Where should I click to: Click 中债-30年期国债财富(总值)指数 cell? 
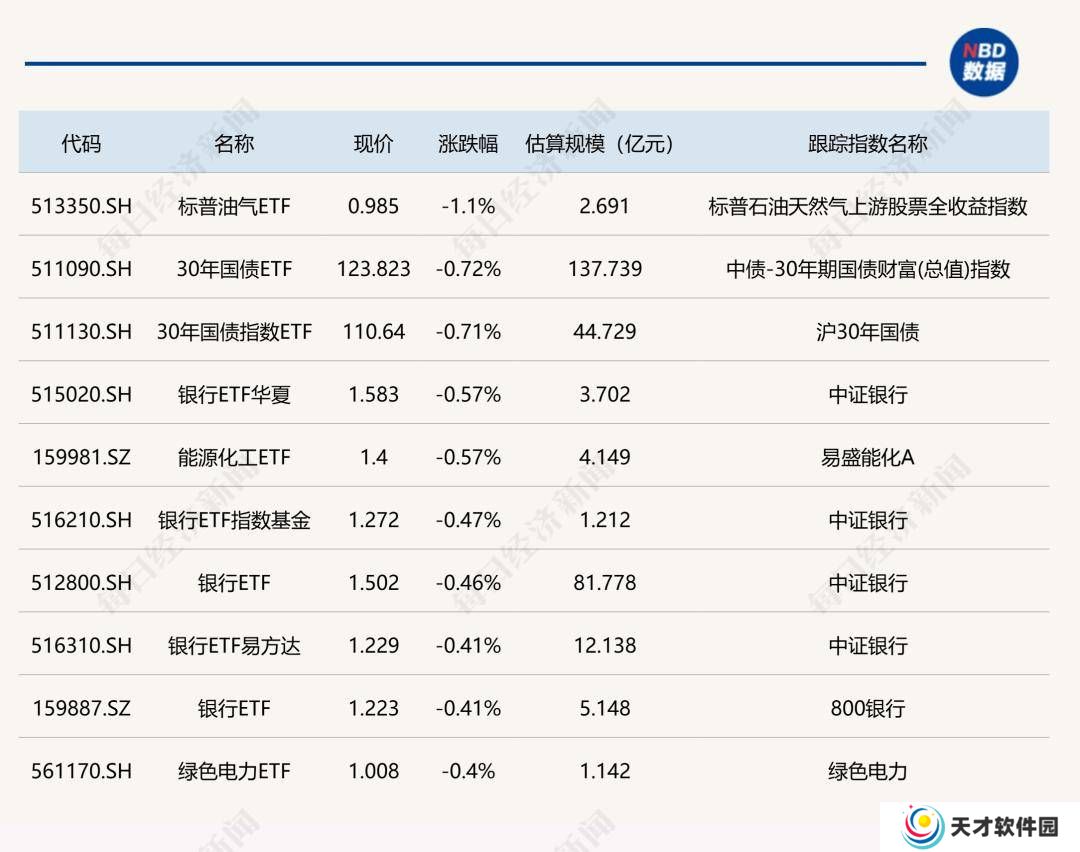pos(868,269)
